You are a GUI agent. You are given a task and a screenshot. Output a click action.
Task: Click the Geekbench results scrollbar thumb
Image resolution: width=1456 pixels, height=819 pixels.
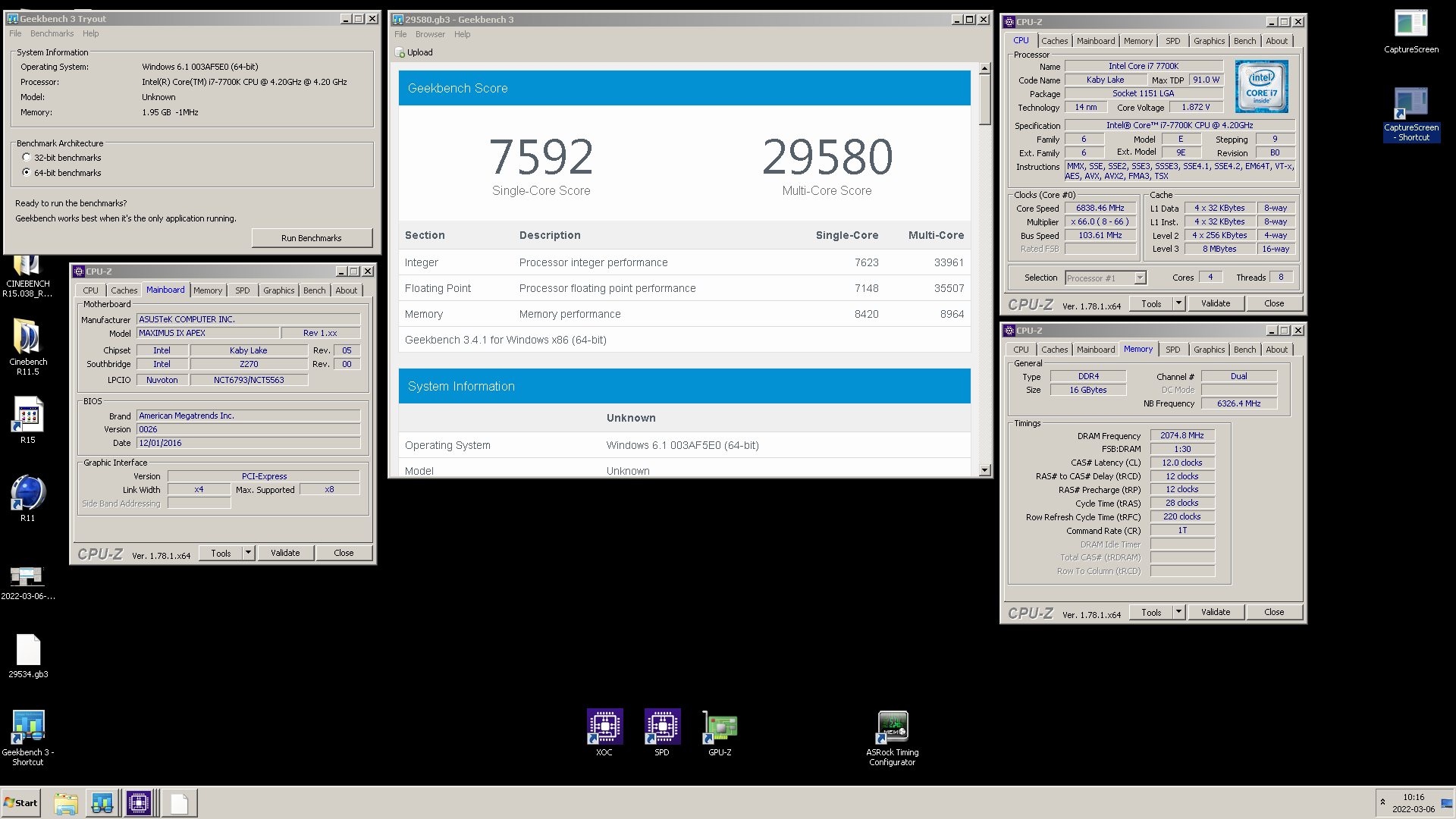point(984,99)
